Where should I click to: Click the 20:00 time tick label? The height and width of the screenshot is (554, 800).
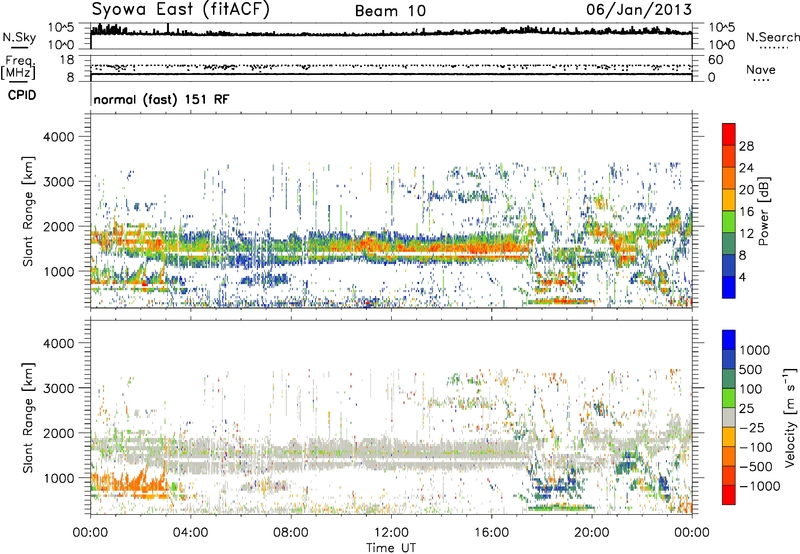[592, 533]
